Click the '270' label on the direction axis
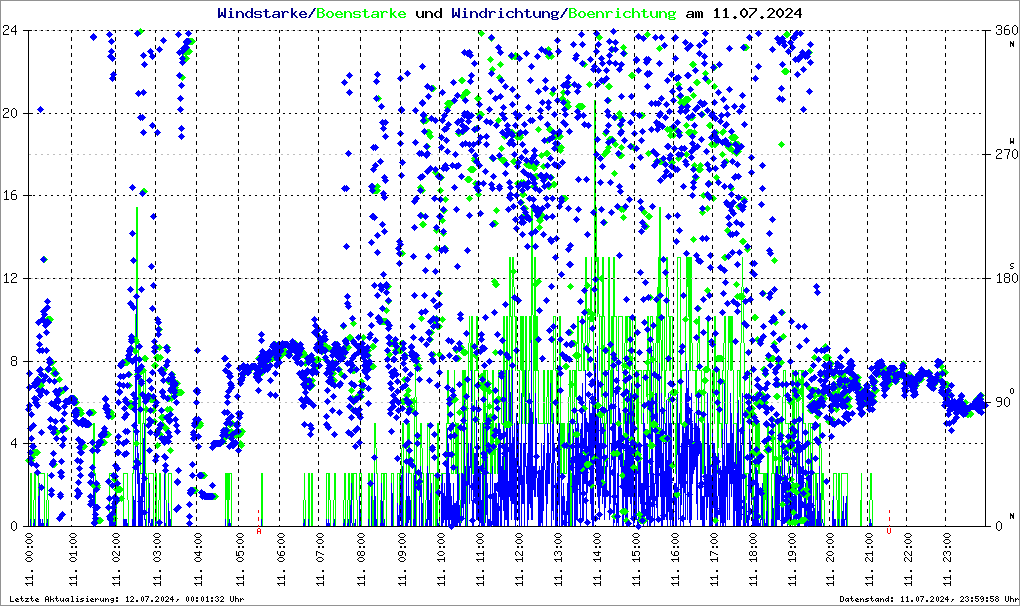The width and height of the screenshot is (1020, 606). (1007, 154)
